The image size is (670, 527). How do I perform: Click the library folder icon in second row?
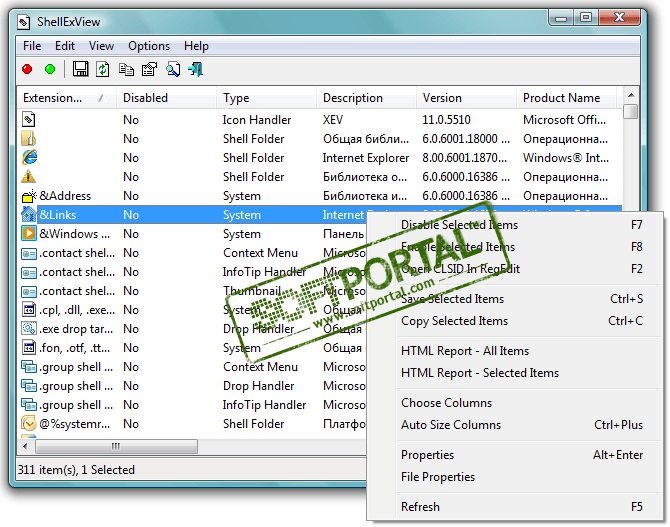[29, 138]
